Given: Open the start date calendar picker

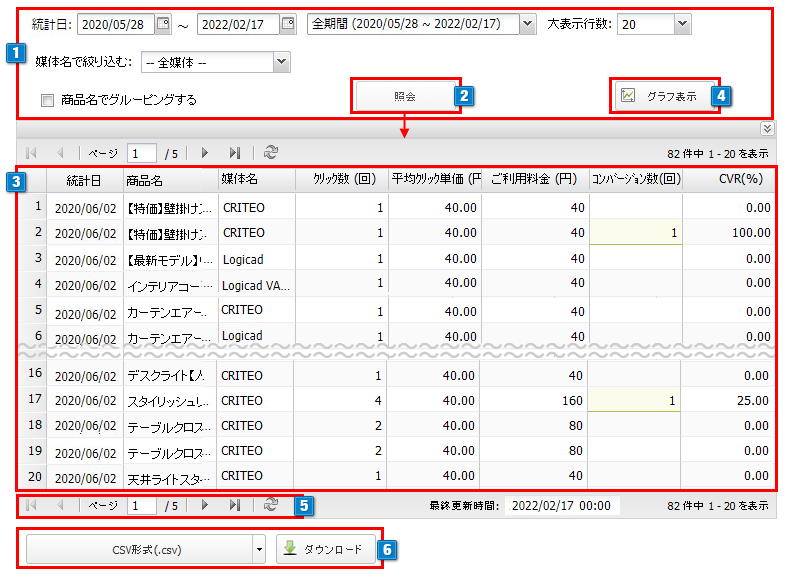Looking at the screenshot, I should (164, 24).
